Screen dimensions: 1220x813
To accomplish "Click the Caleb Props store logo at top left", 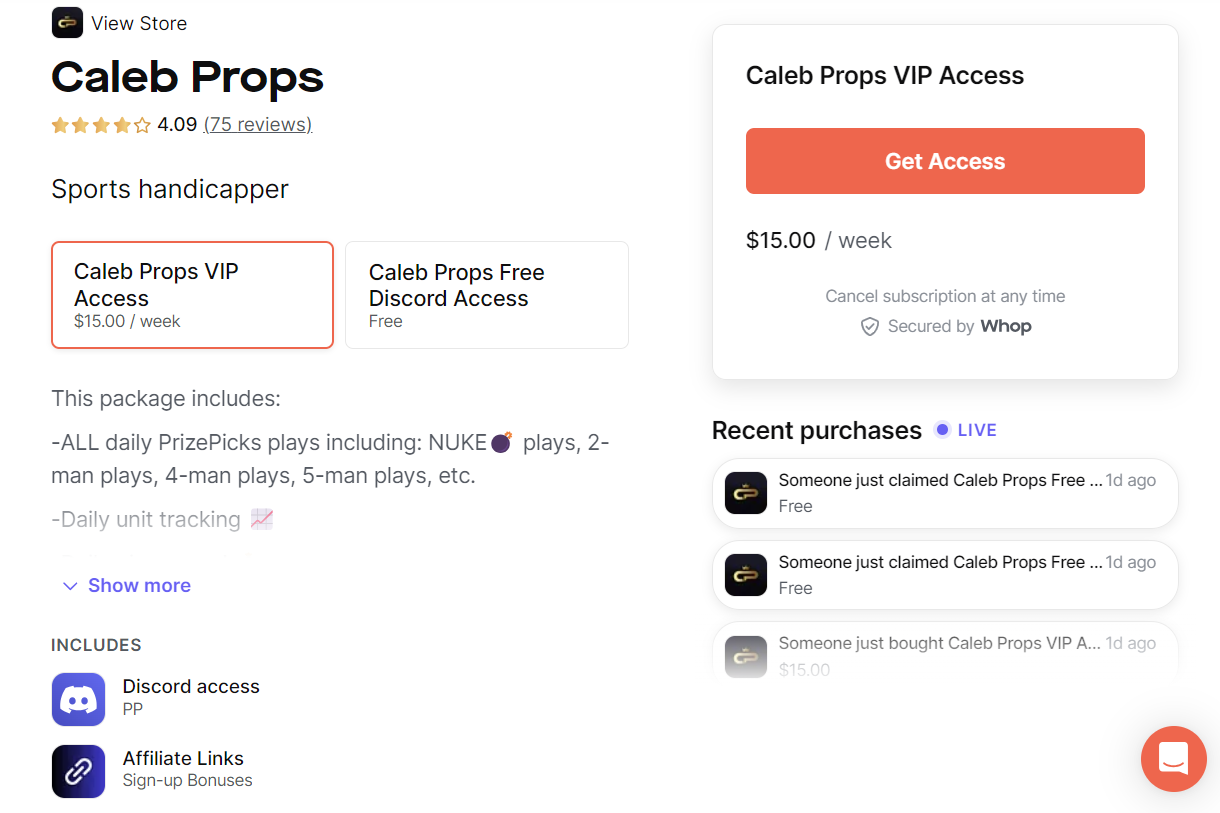I will point(66,22).
